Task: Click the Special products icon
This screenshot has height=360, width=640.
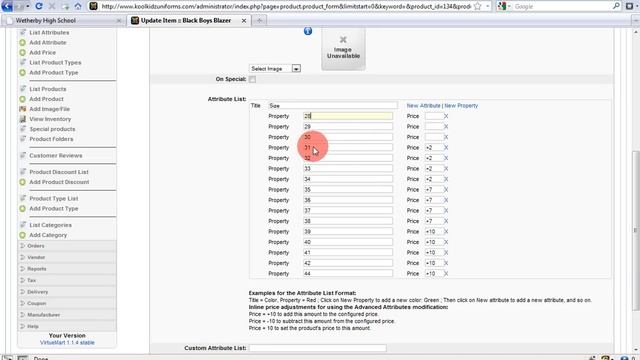Action: 22,129
